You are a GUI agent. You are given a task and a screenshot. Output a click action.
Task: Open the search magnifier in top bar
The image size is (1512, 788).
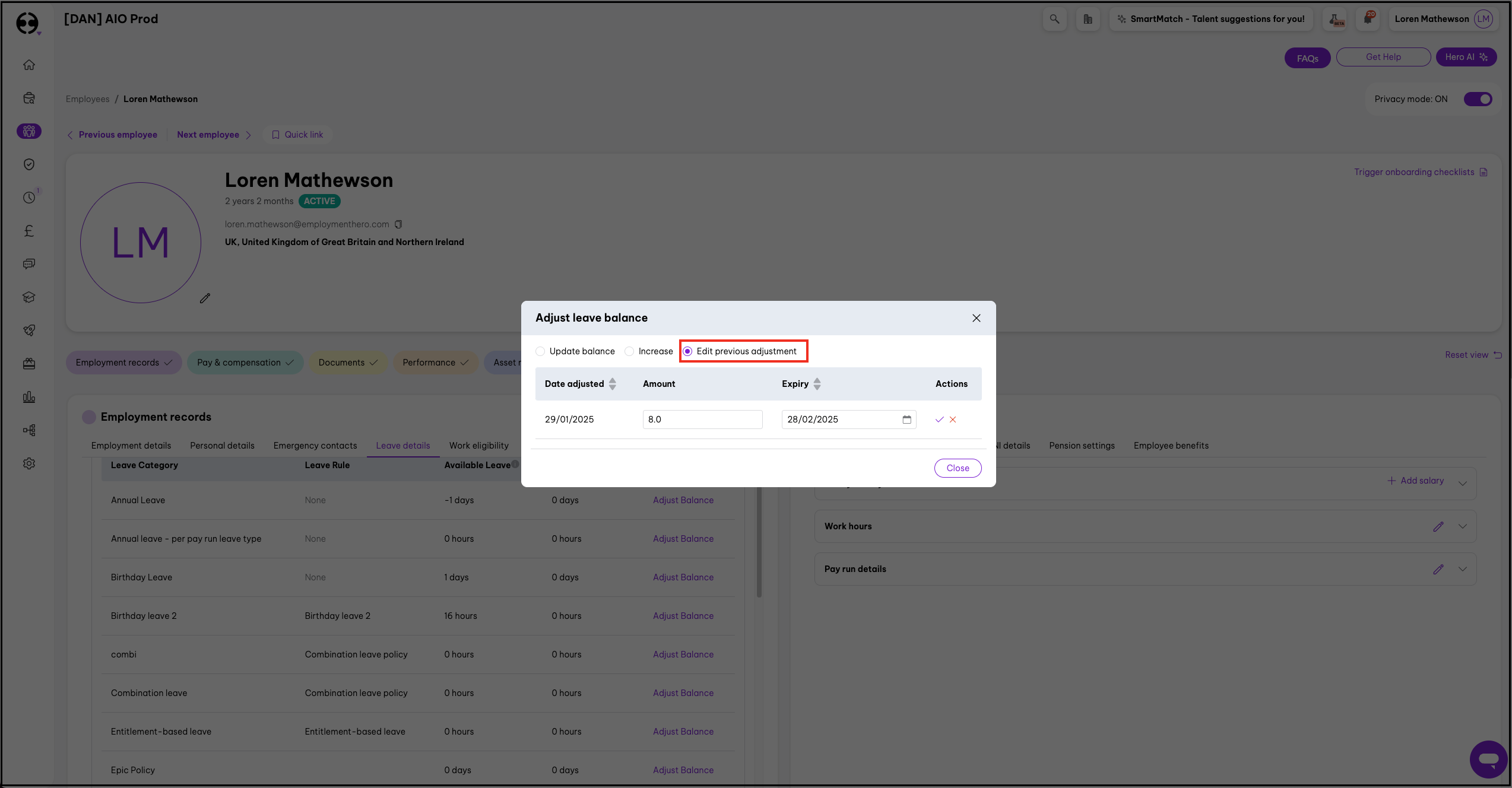[1054, 19]
